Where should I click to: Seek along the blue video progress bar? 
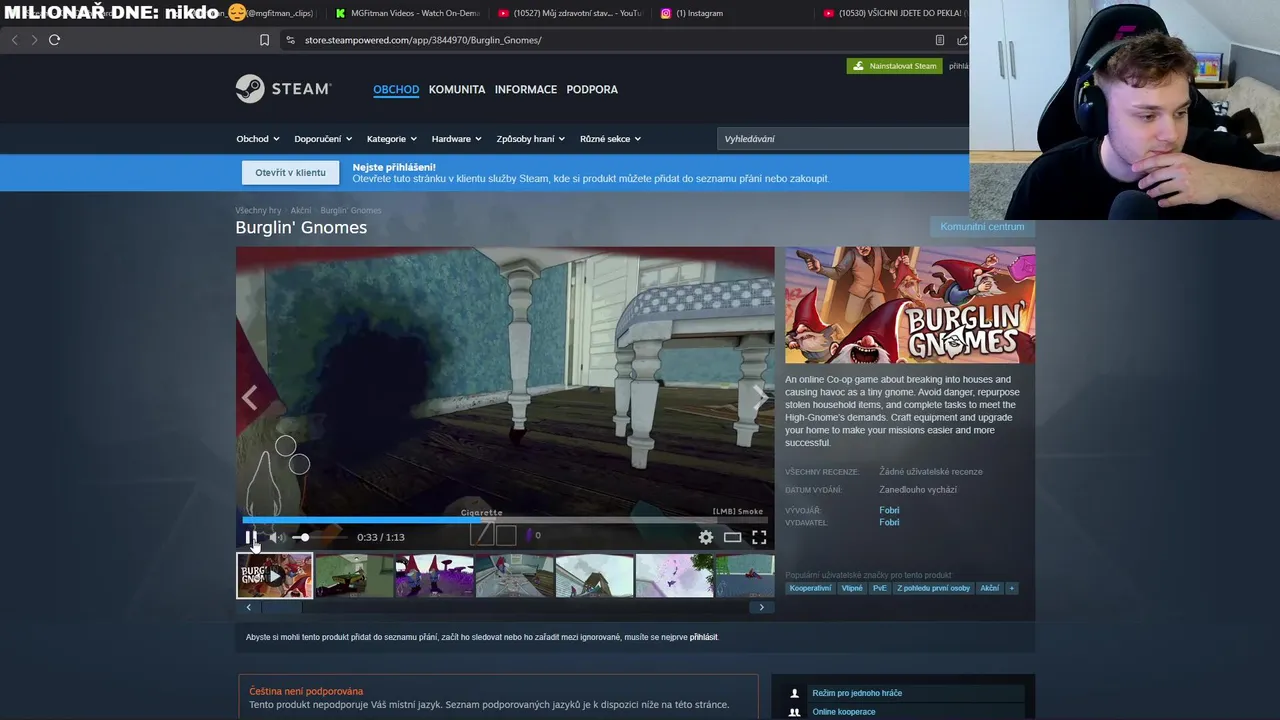click(505, 520)
